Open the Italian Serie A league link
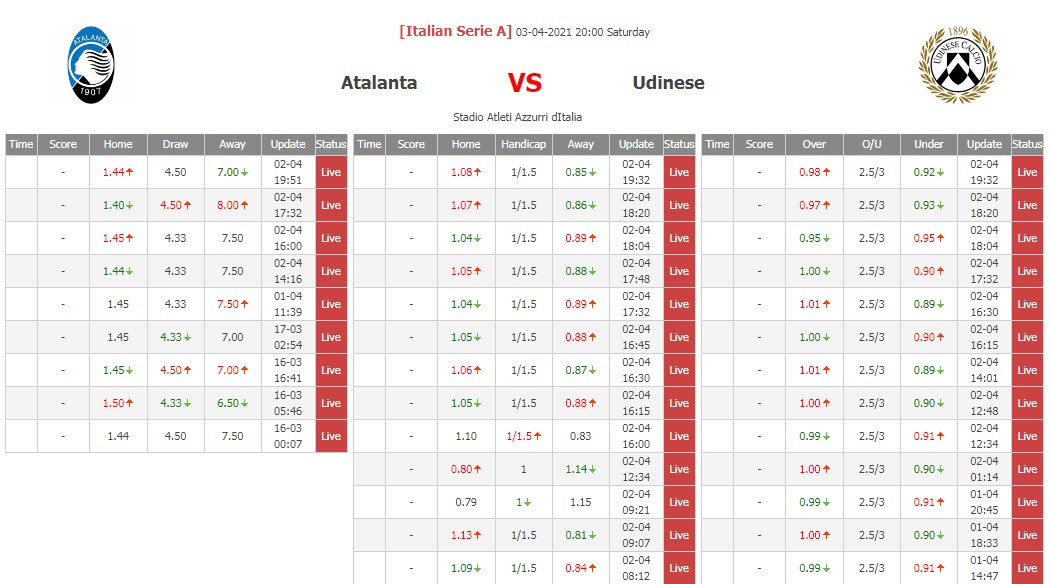 455,31
